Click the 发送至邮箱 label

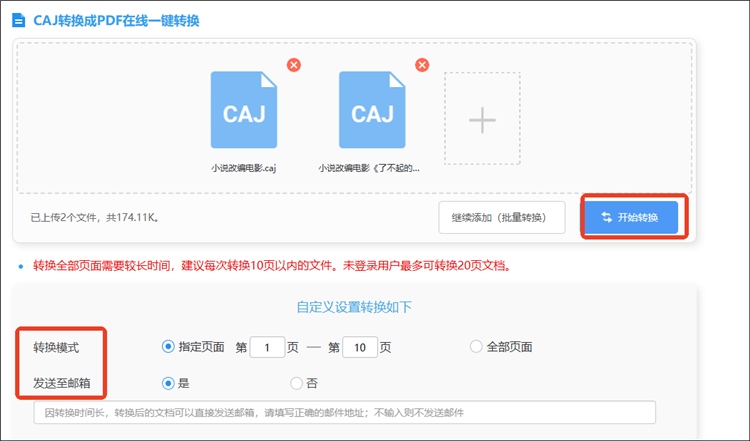pyautogui.click(x=62, y=383)
